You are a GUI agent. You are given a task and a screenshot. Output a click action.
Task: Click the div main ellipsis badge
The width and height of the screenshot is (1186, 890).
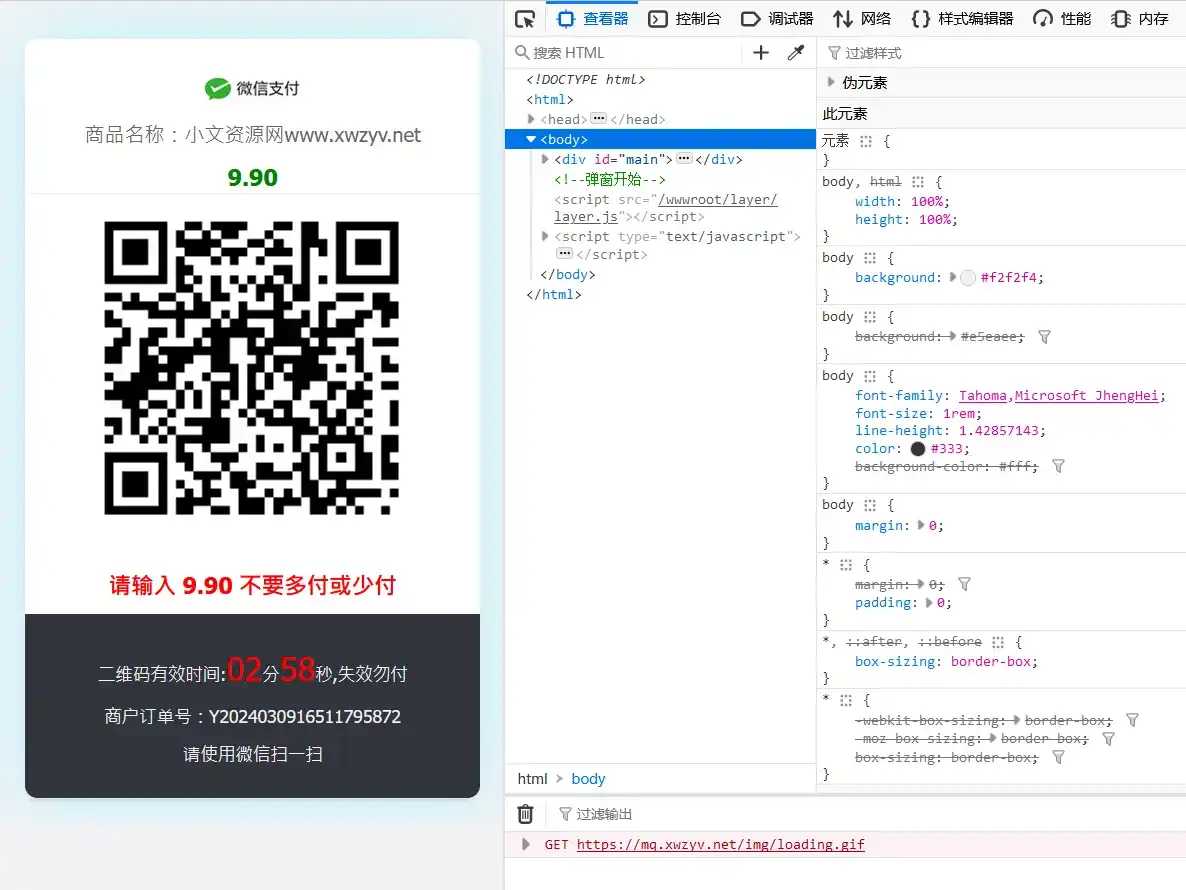coord(684,159)
